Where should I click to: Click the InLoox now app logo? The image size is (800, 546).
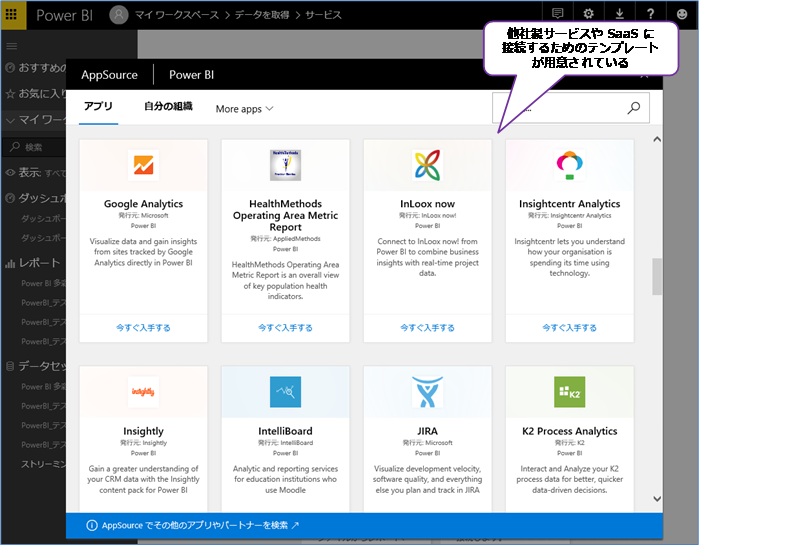[x=427, y=165]
